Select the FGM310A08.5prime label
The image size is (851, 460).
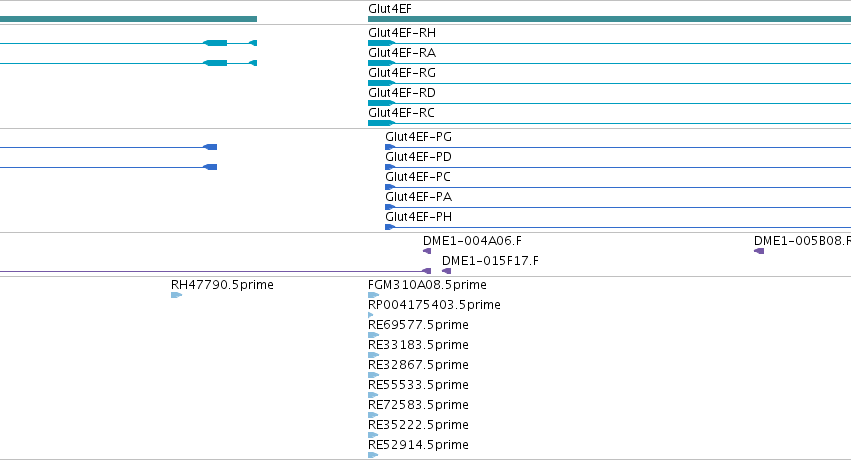427,285
